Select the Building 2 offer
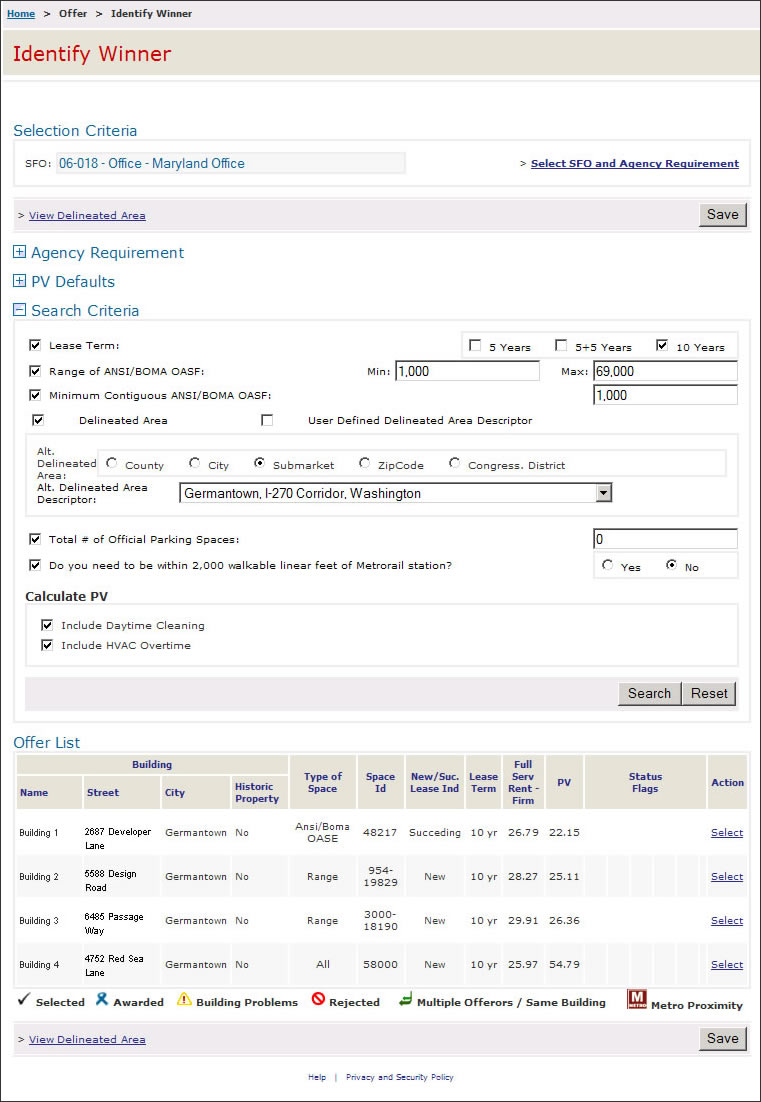The width and height of the screenshot is (761, 1102). 727,876
